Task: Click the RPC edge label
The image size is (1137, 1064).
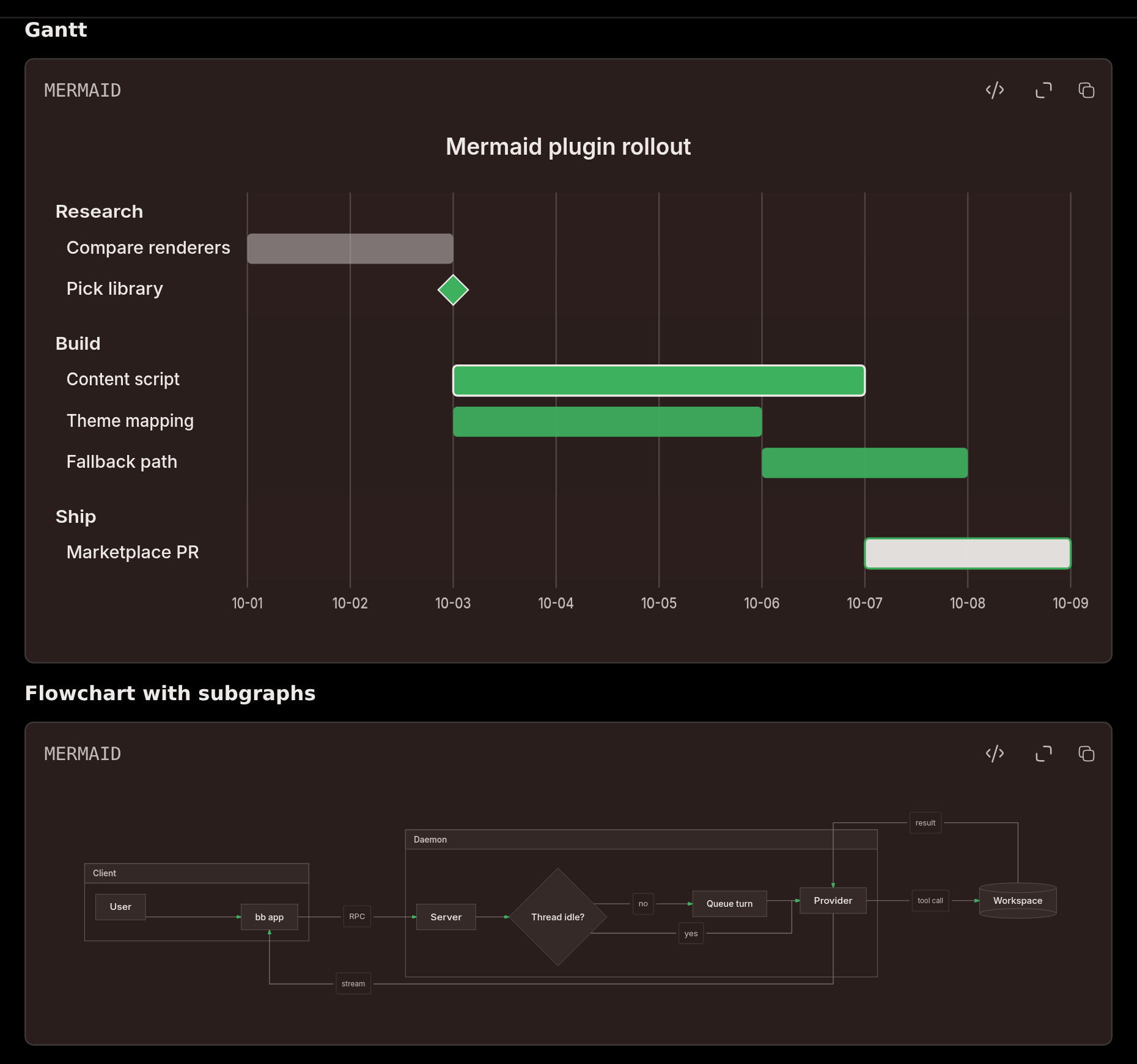Action: pos(357,917)
